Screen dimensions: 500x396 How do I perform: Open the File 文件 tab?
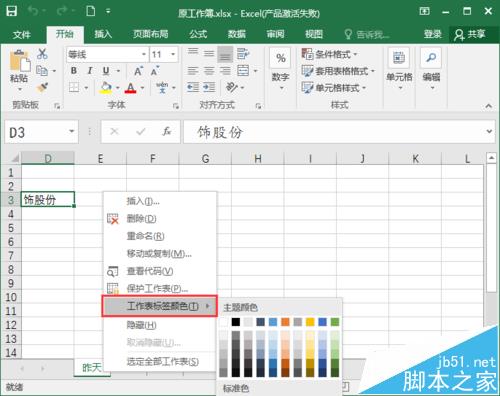(22, 34)
